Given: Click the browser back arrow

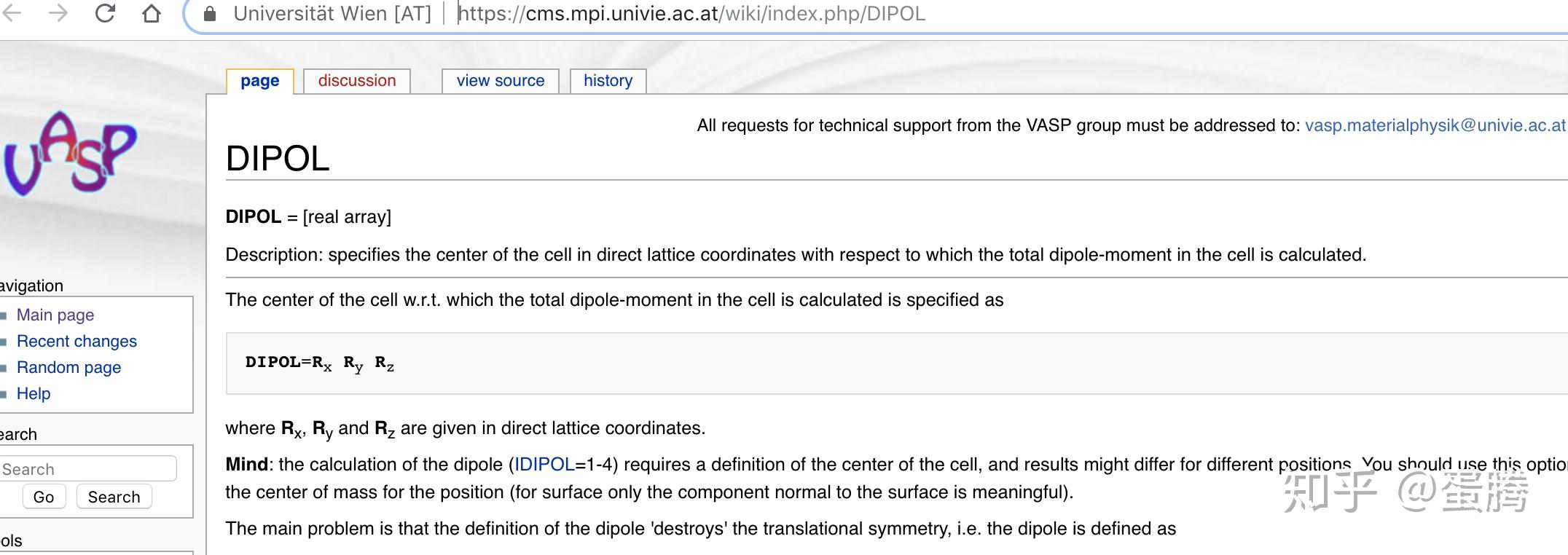Looking at the screenshot, I should coord(12,13).
